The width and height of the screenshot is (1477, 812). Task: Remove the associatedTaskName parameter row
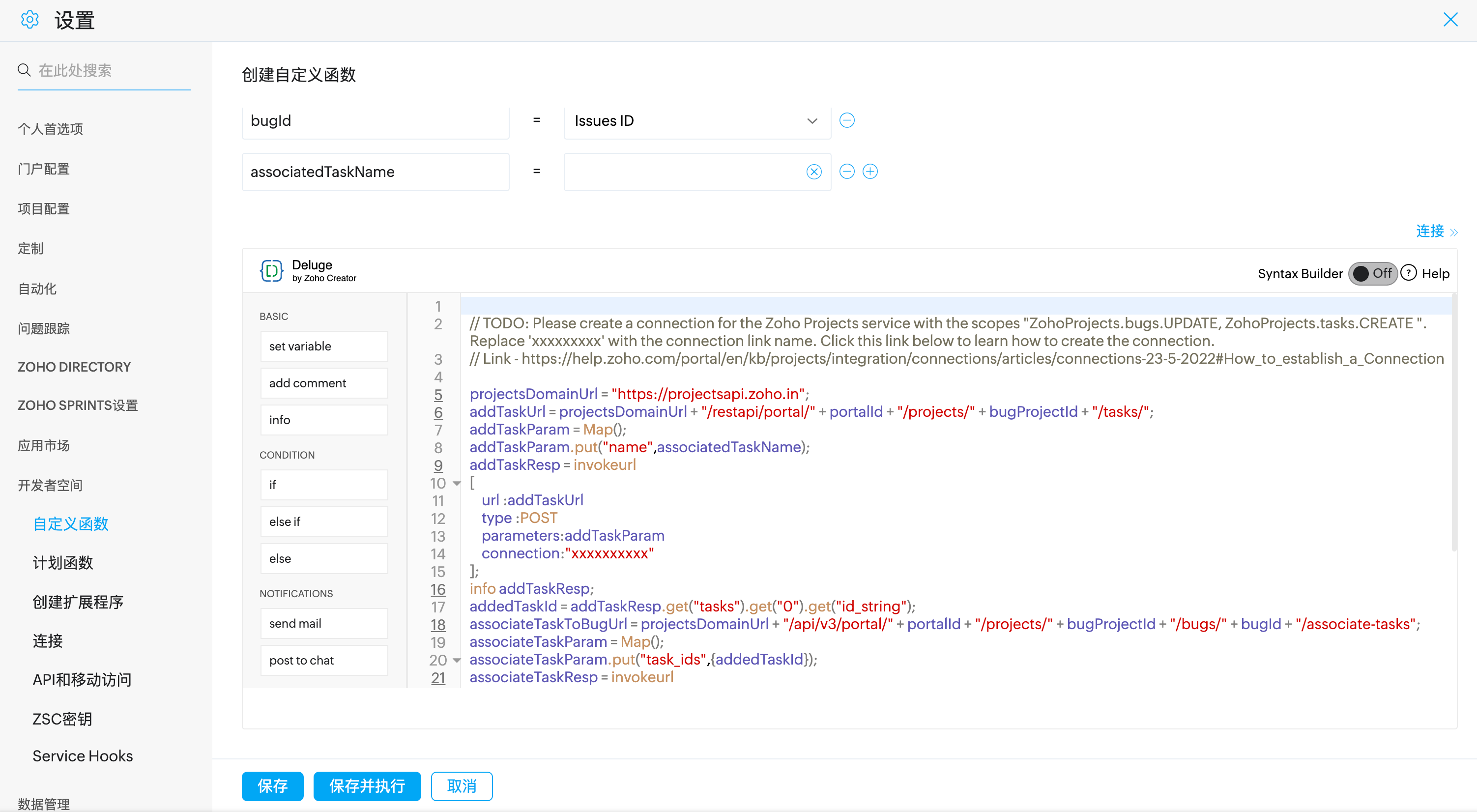(x=847, y=172)
